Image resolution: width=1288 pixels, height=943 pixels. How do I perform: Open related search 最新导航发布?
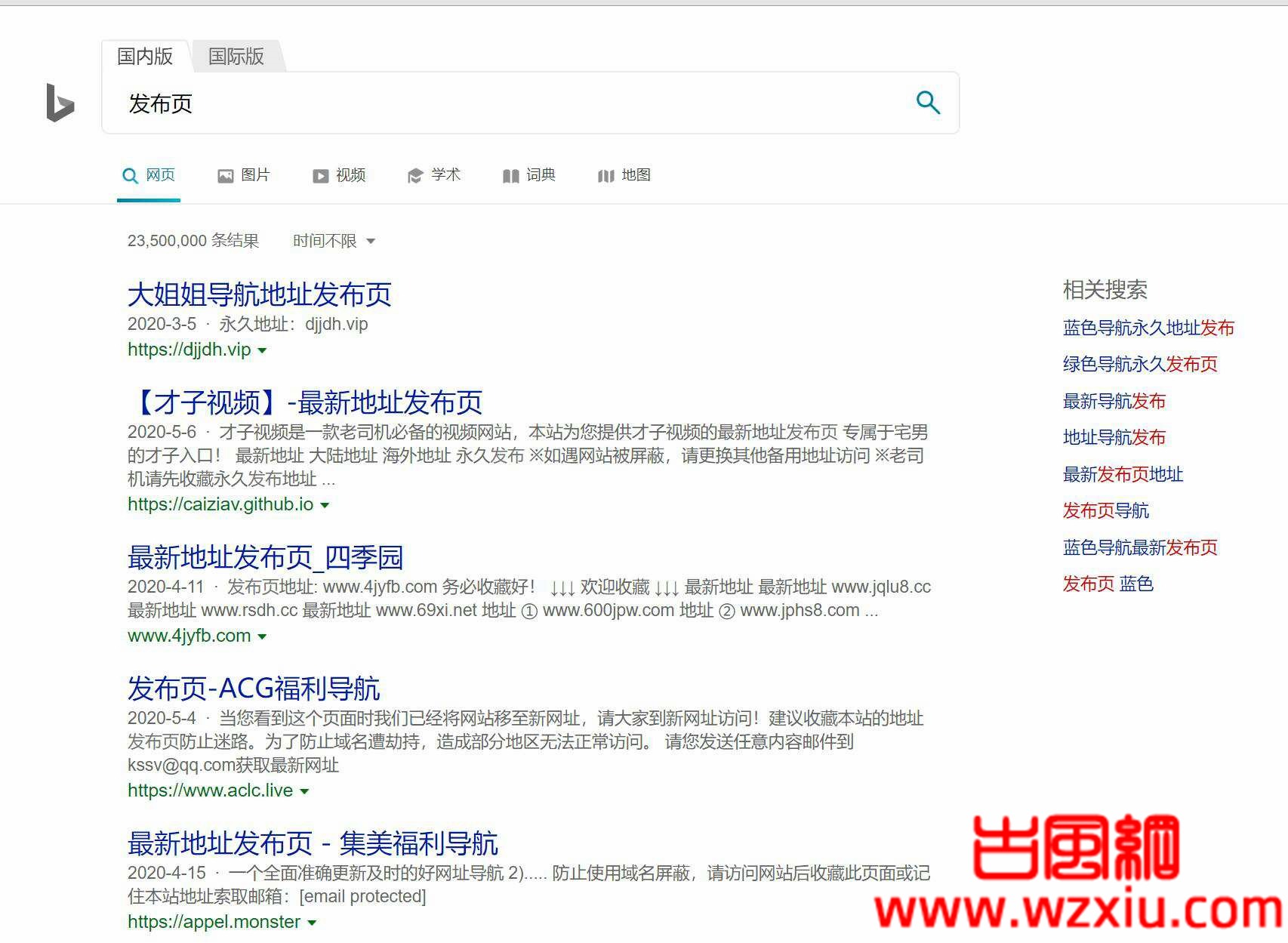pos(1114,401)
